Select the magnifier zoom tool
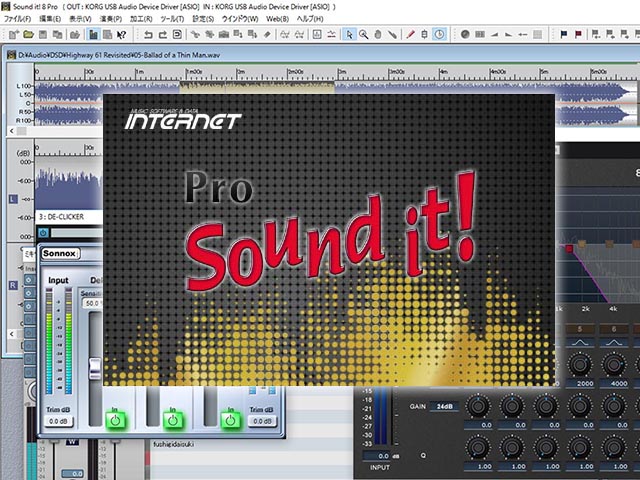The width and height of the screenshot is (640, 480). click(x=365, y=34)
